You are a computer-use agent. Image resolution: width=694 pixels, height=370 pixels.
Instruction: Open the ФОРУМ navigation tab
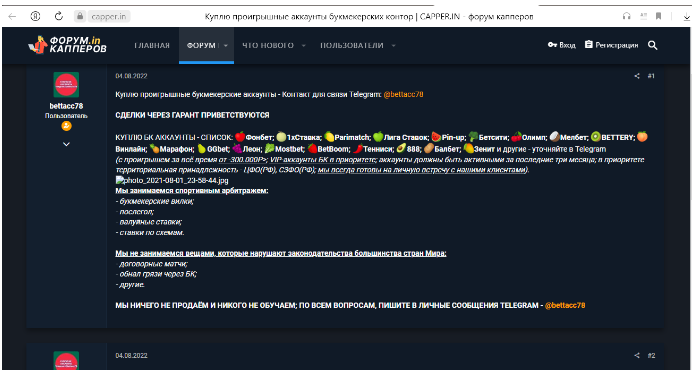(201, 46)
